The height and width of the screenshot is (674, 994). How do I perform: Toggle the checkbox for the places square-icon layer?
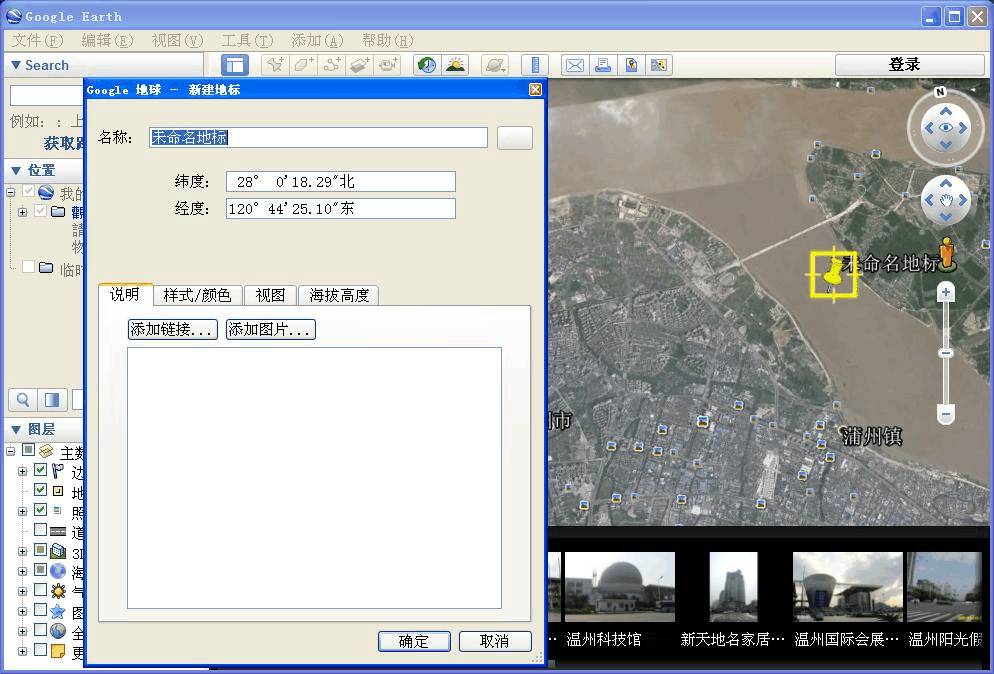(41, 489)
